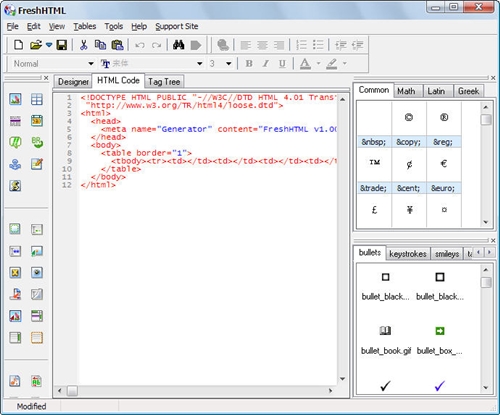Image resolution: width=500 pixels, height=415 pixels.
Task: Click the highlight color pen swatch
Action: pos(332,63)
